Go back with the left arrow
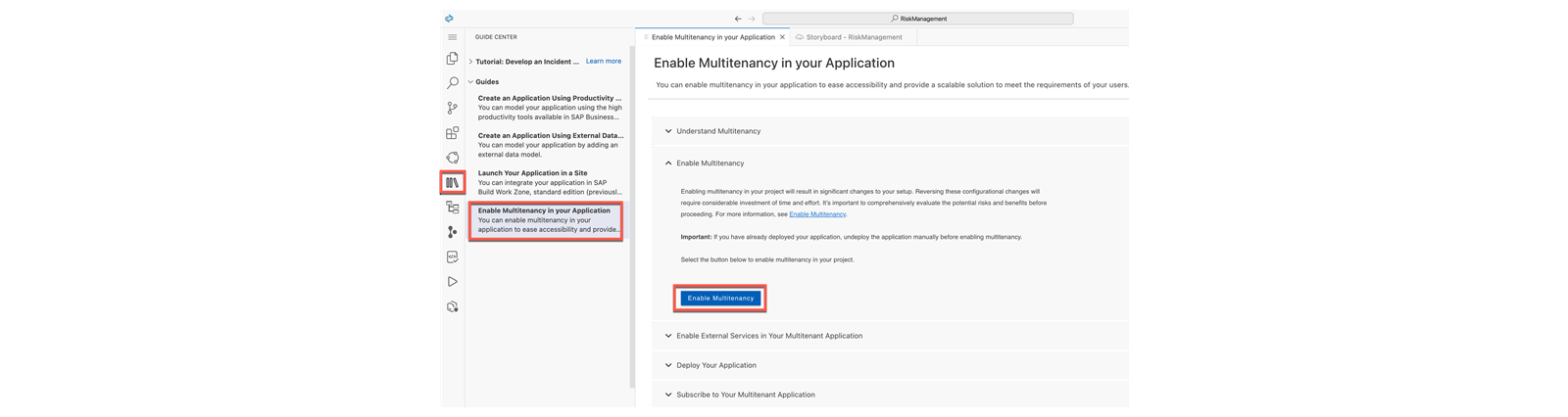 [x=738, y=19]
